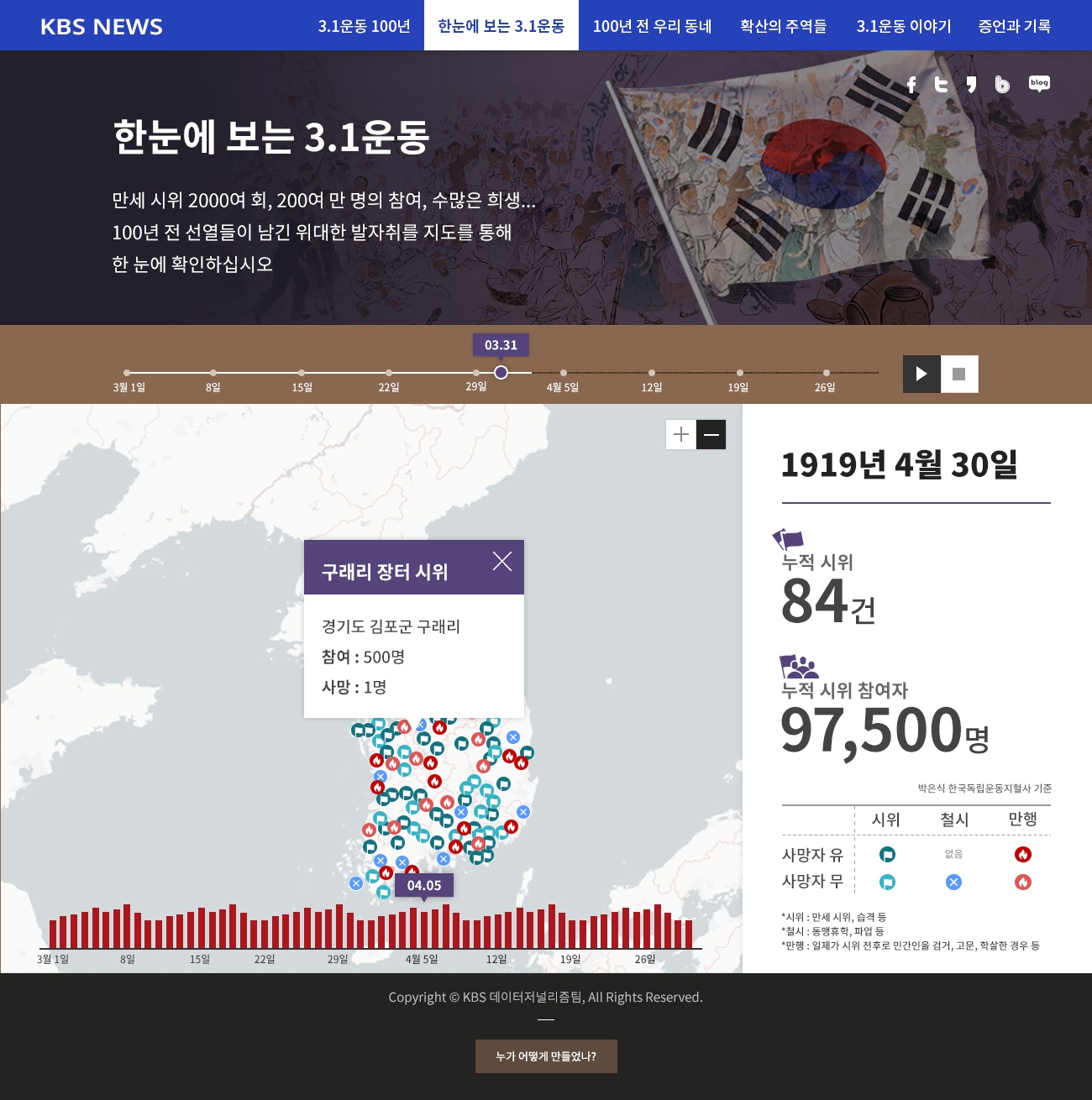Play the timeline animation
1092x1100 pixels.
[921, 375]
